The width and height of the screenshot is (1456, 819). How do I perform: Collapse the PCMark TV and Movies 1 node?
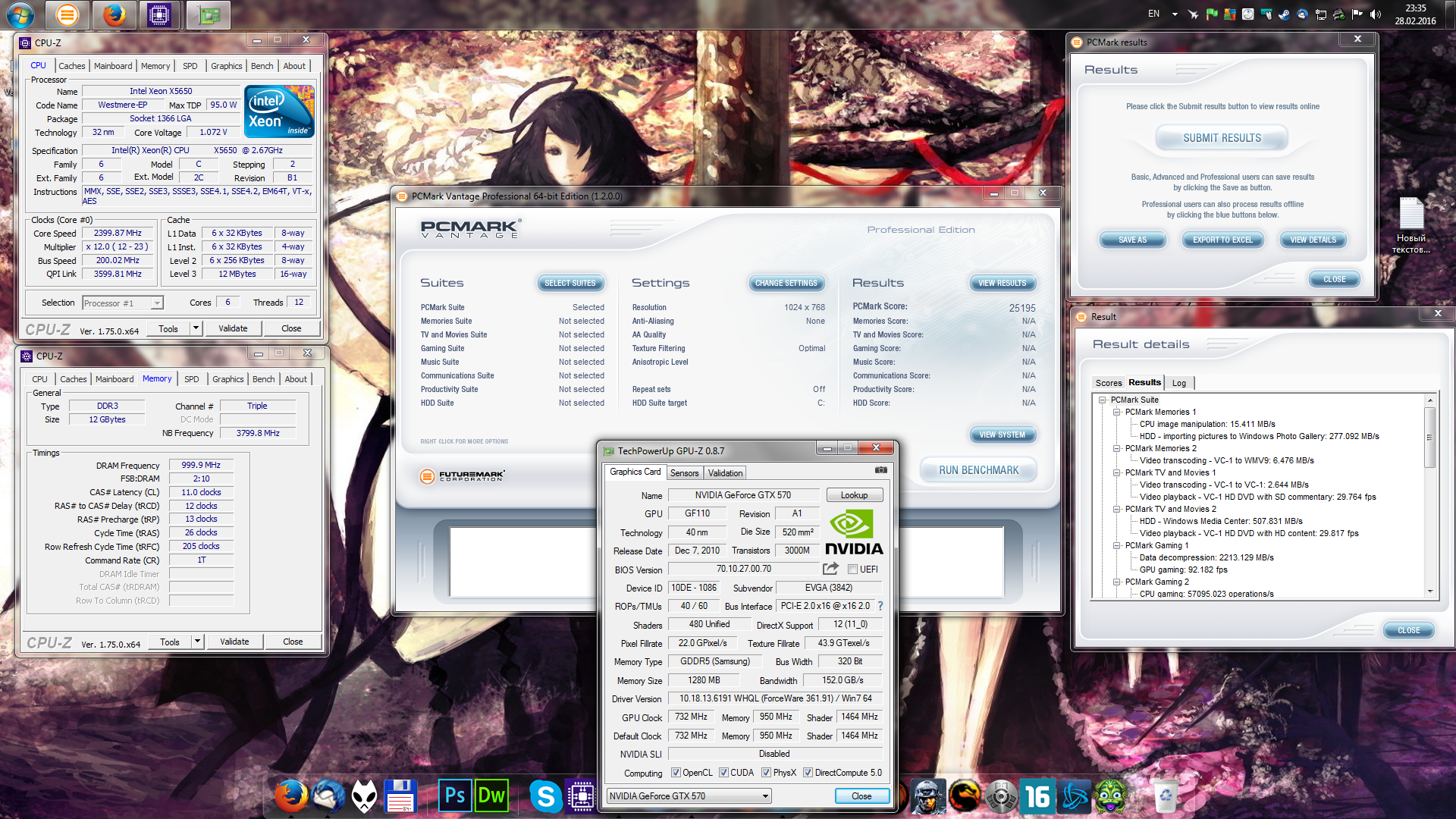click(1116, 472)
